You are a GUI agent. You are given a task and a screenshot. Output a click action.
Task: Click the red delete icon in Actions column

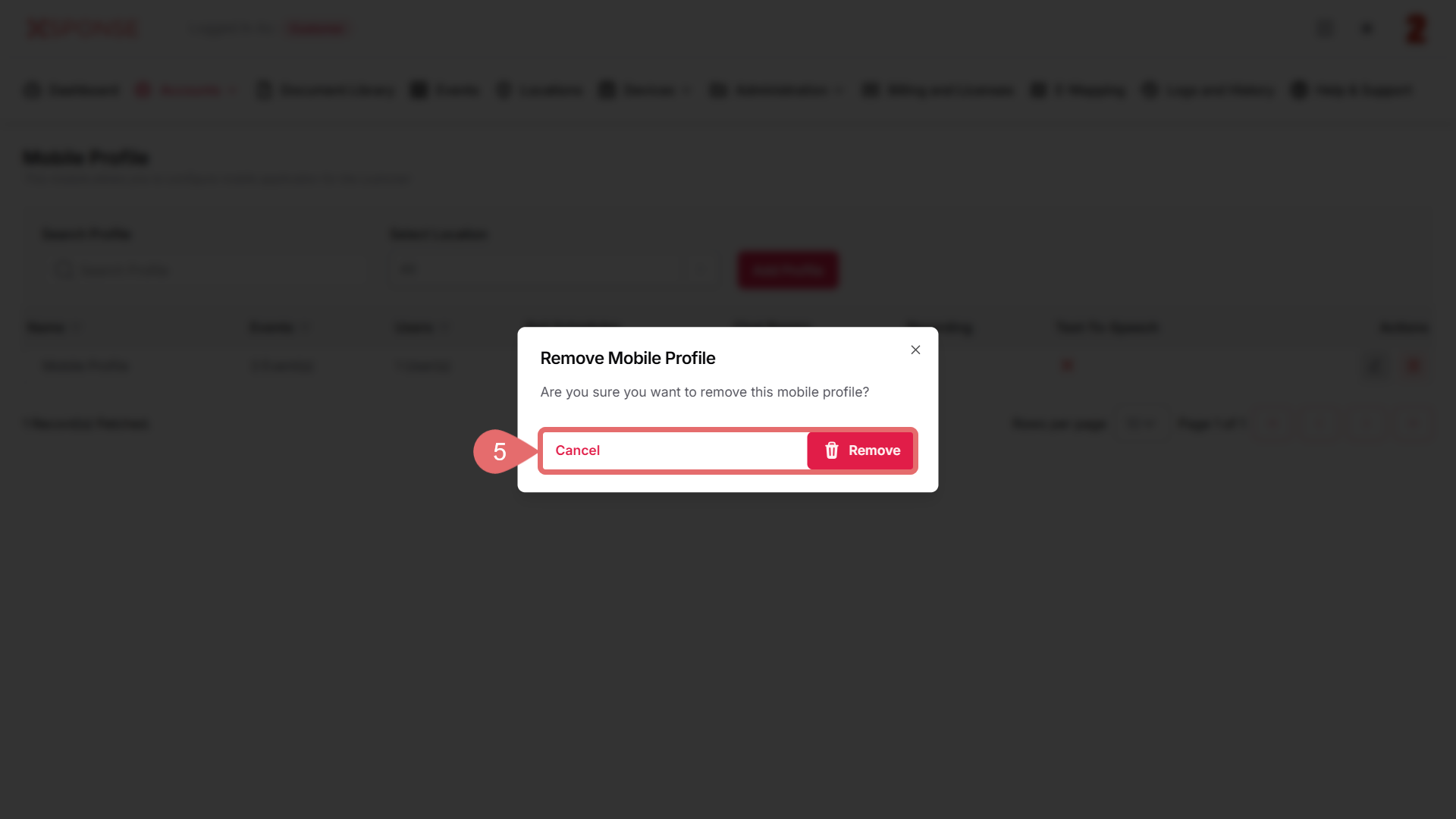1413,366
